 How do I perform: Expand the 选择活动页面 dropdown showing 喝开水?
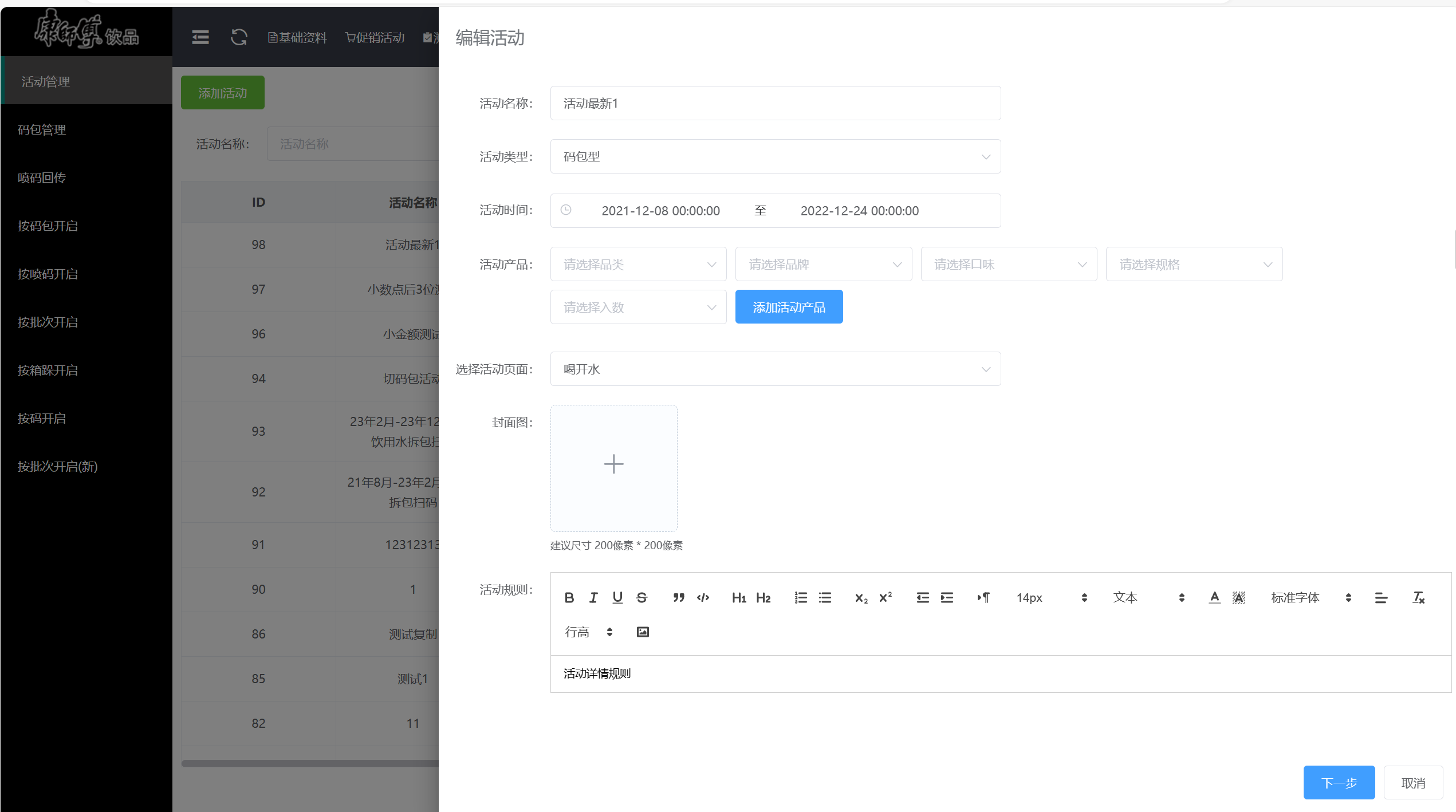coord(775,369)
